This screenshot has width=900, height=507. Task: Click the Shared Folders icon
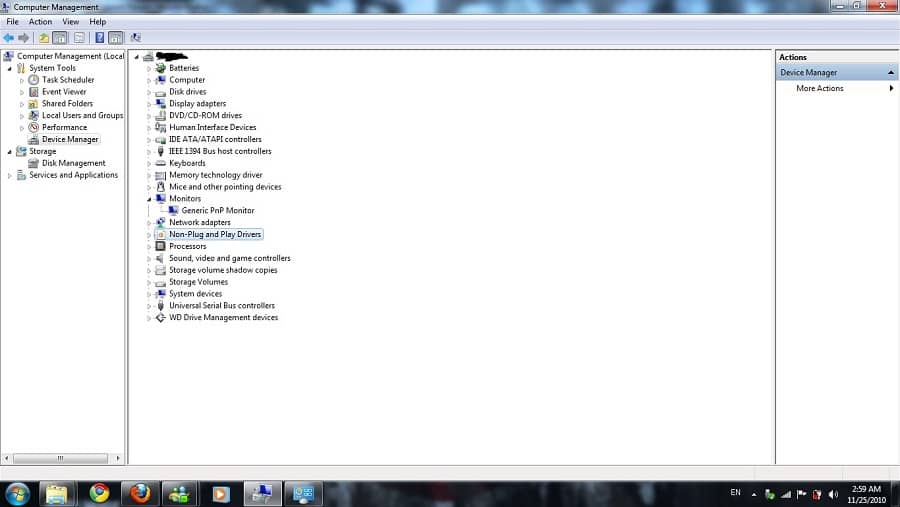(34, 104)
